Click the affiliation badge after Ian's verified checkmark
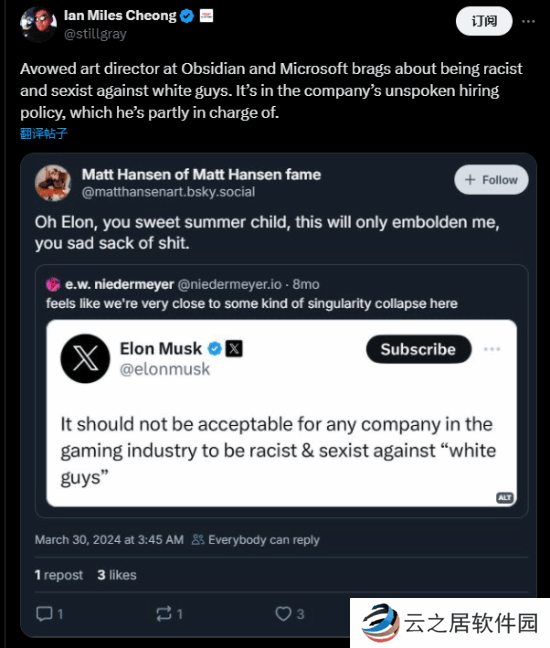This screenshot has height=648, width=550. tap(206, 16)
